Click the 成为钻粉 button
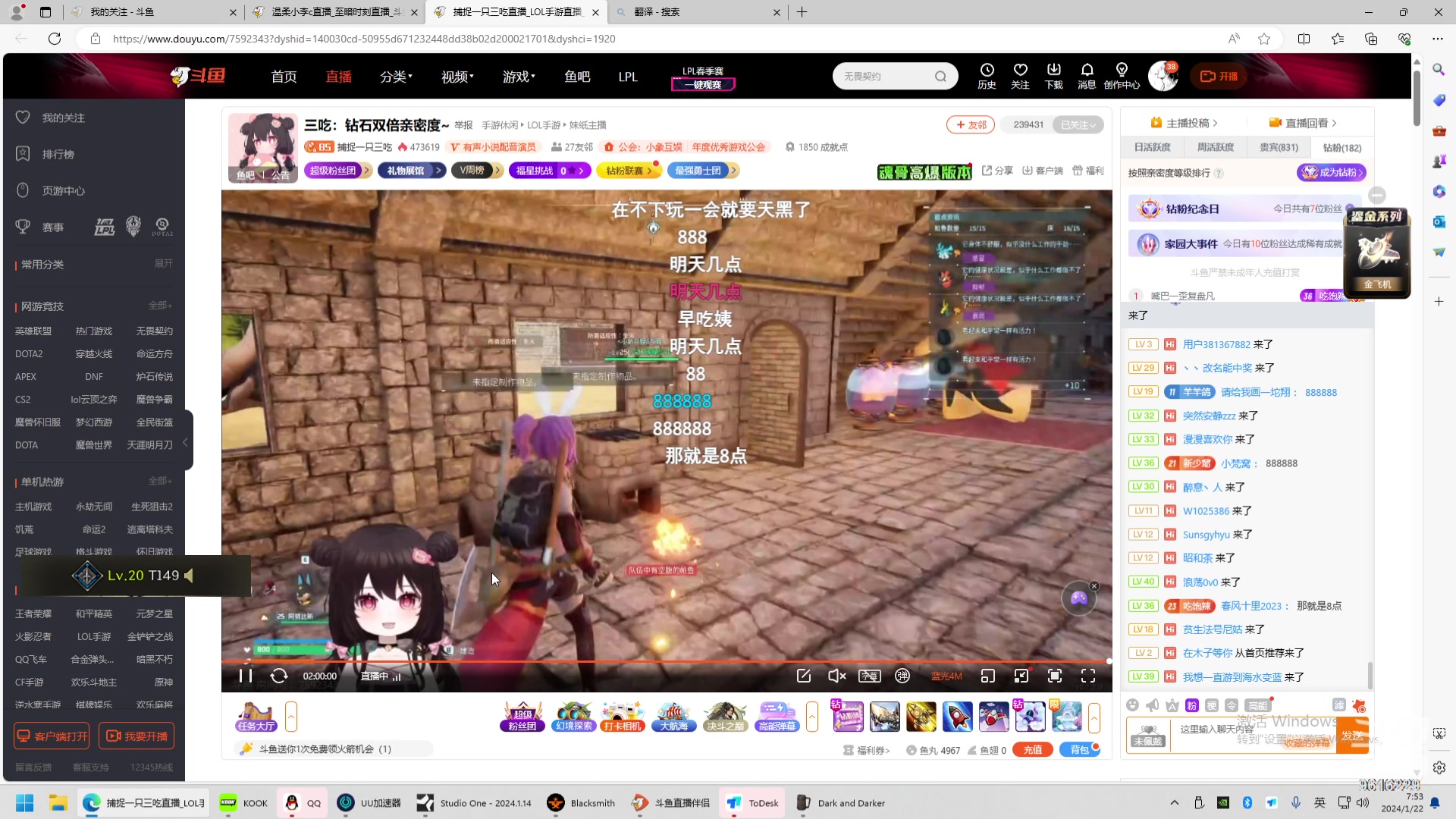This screenshot has width=1456, height=819. tap(1332, 173)
